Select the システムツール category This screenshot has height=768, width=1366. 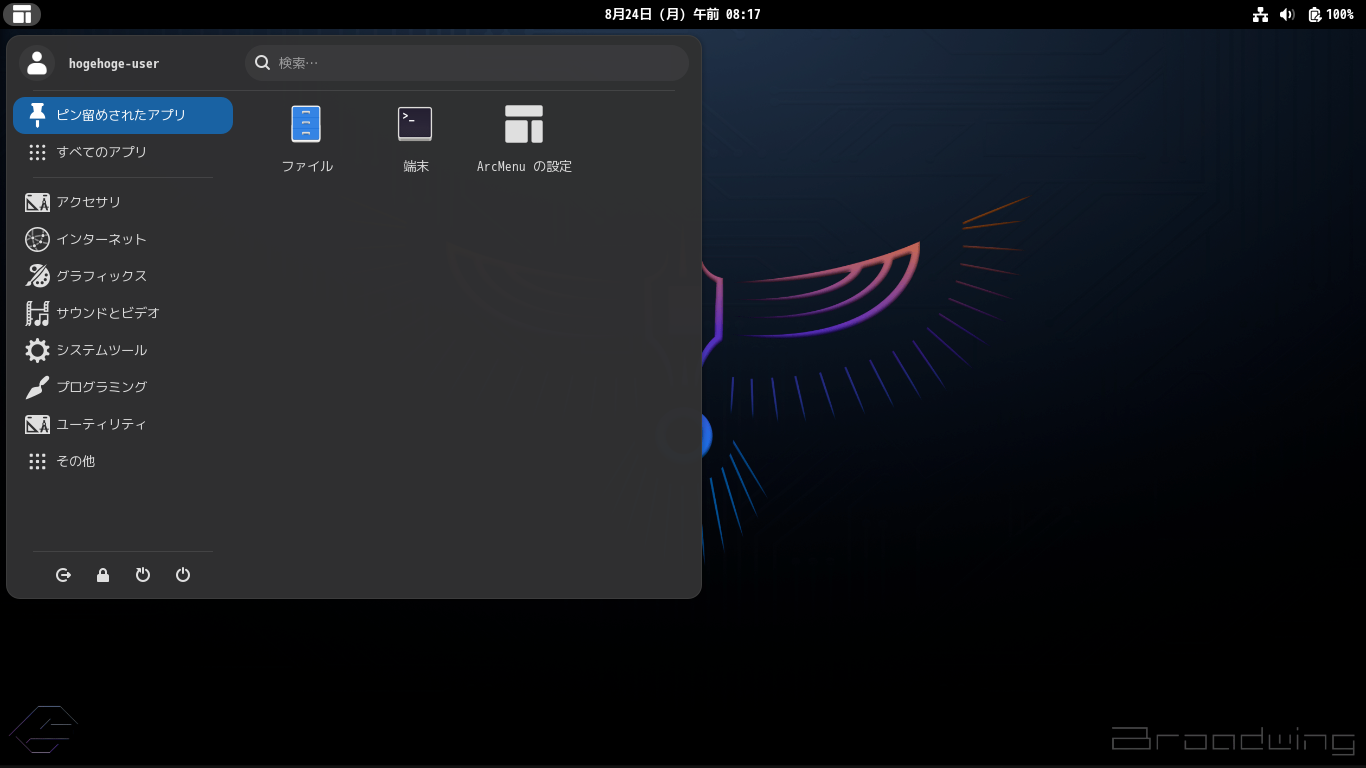pyautogui.click(x=123, y=350)
